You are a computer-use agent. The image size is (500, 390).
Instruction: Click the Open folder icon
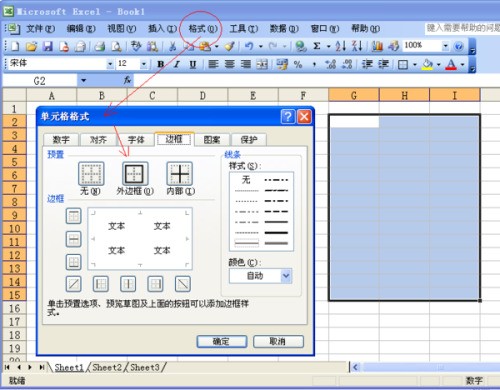click(x=31, y=46)
